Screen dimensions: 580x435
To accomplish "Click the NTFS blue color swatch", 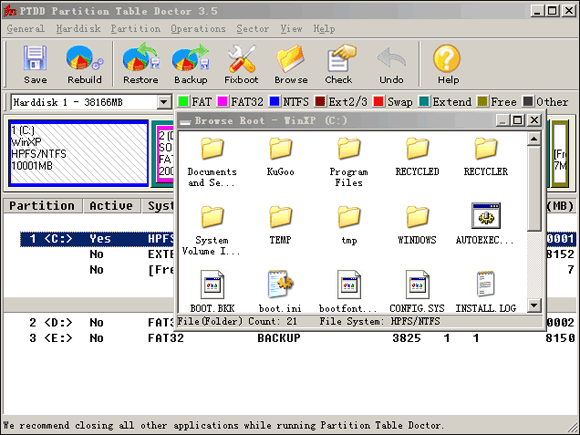I will (x=274, y=101).
